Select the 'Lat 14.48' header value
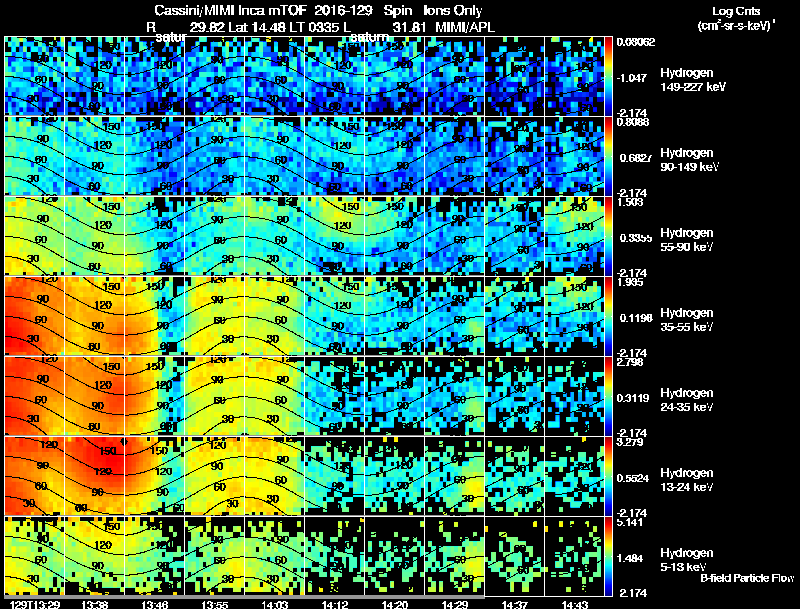This screenshot has width=800, height=609. (257, 27)
